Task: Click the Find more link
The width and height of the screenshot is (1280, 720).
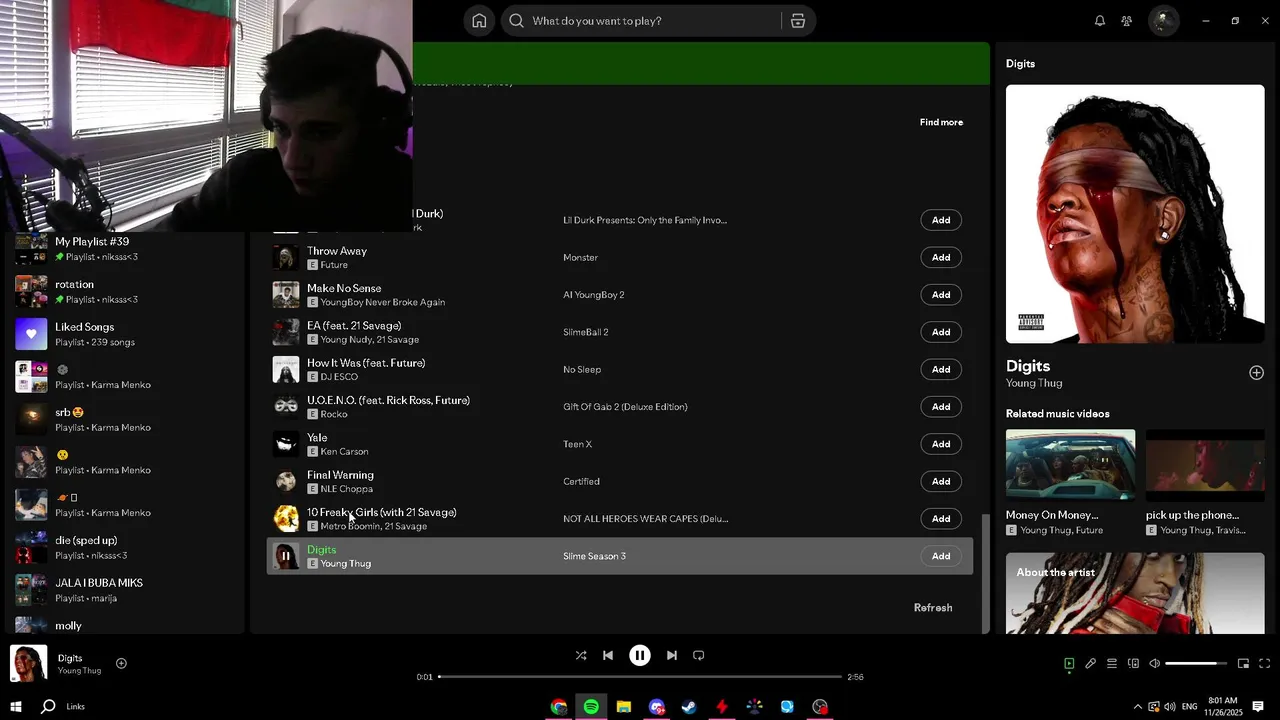Action: tap(941, 122)
